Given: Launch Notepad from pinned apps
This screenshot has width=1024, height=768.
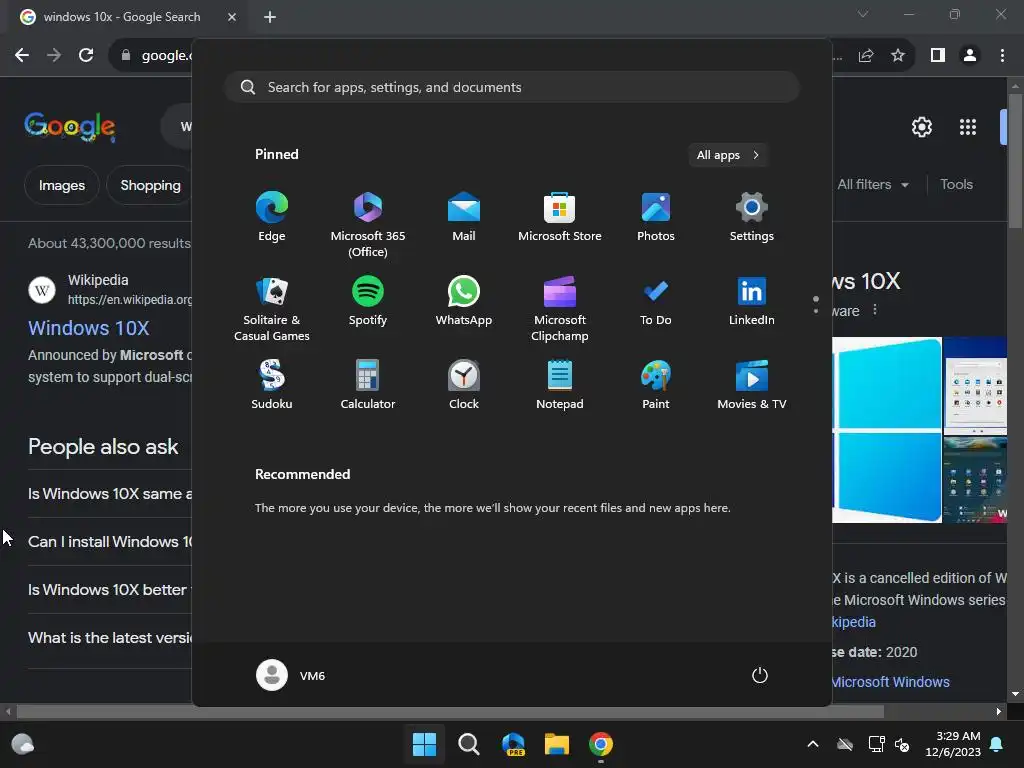Looking at the screenshot, I should [560, 385].
